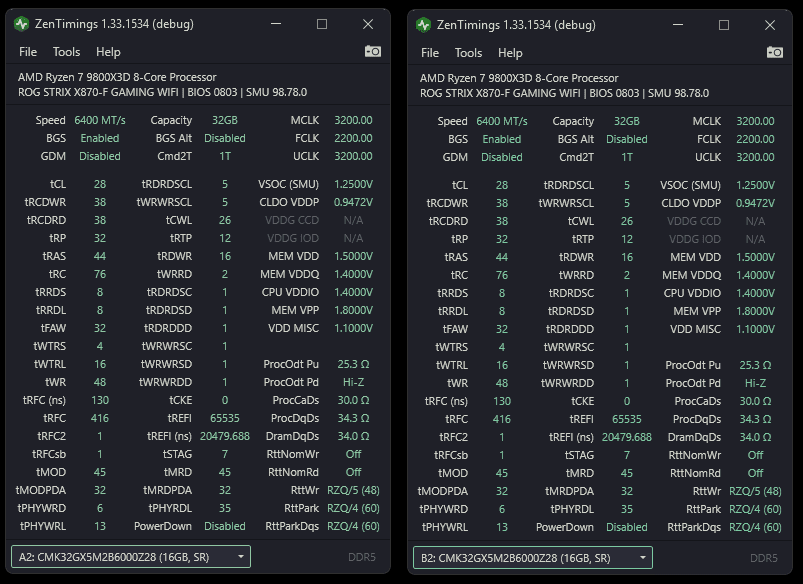The width and height of the screenshot is (803, 584).
Task: Maximize the left ZenTimings window
Action: coord(322,24)
